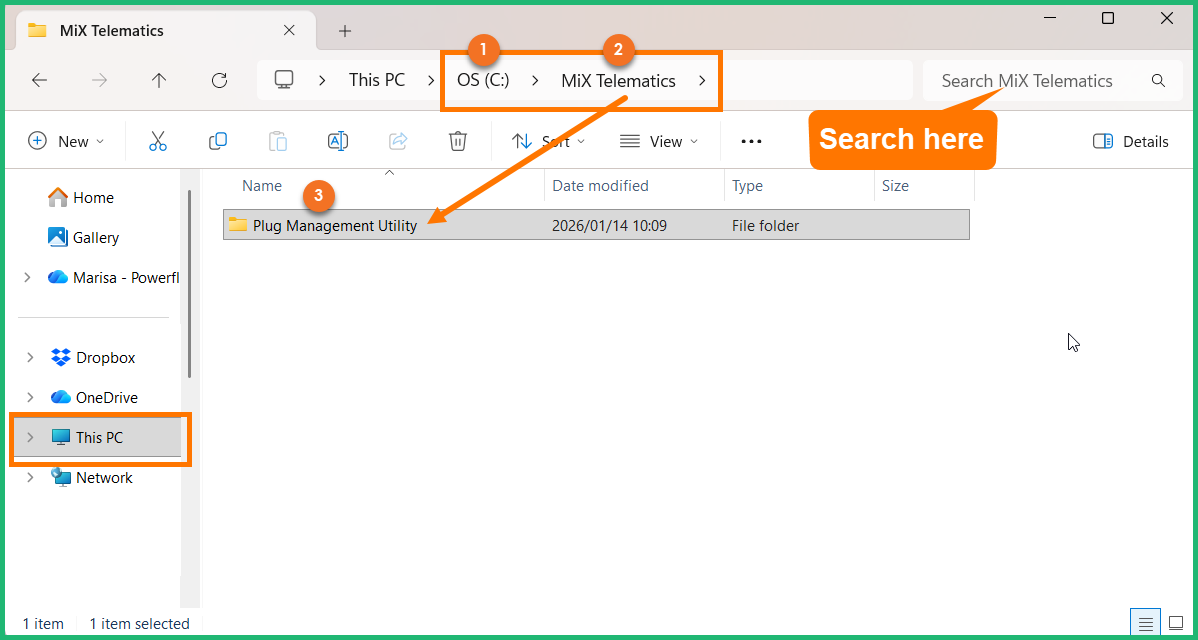Expand the Network tree node
This screenshot has width=1198, height=640.
coord(31,478)
